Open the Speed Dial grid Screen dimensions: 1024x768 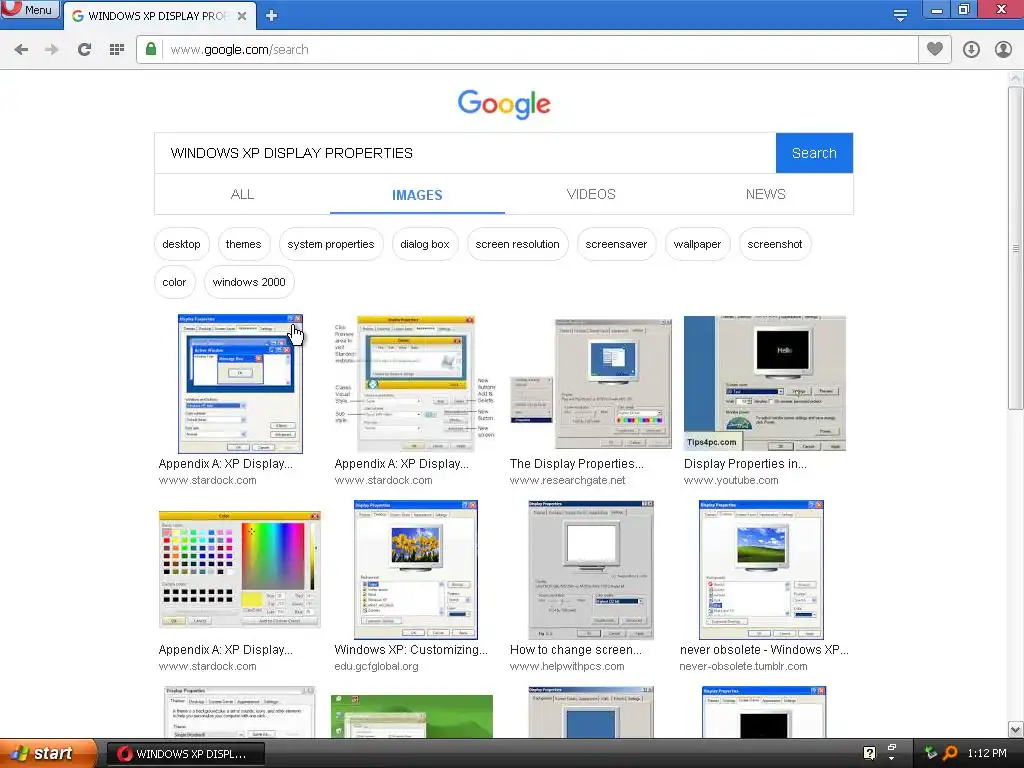pos(117,50)
